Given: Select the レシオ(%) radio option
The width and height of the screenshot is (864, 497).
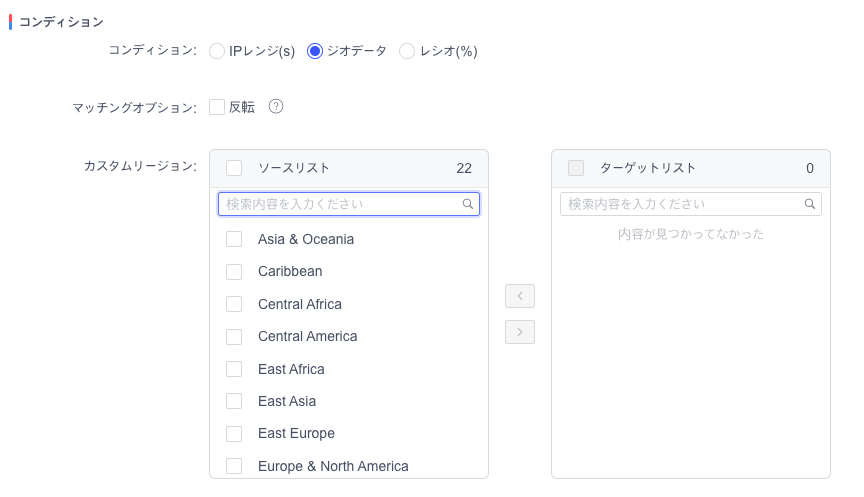Looking at the screenshot, I should [407, 51].
